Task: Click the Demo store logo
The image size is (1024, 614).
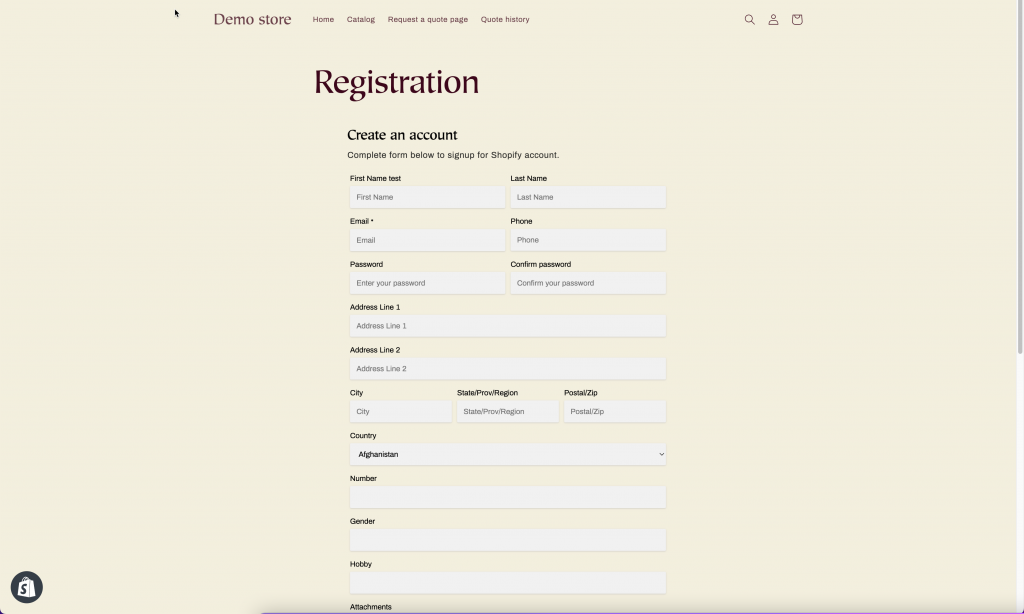Action: pos(252,19)
